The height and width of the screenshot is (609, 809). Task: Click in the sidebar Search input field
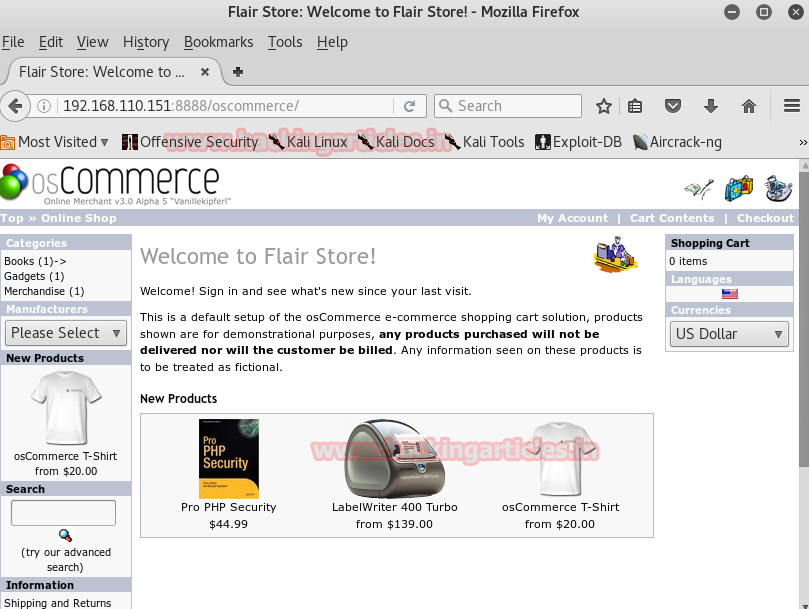point(63,513)
